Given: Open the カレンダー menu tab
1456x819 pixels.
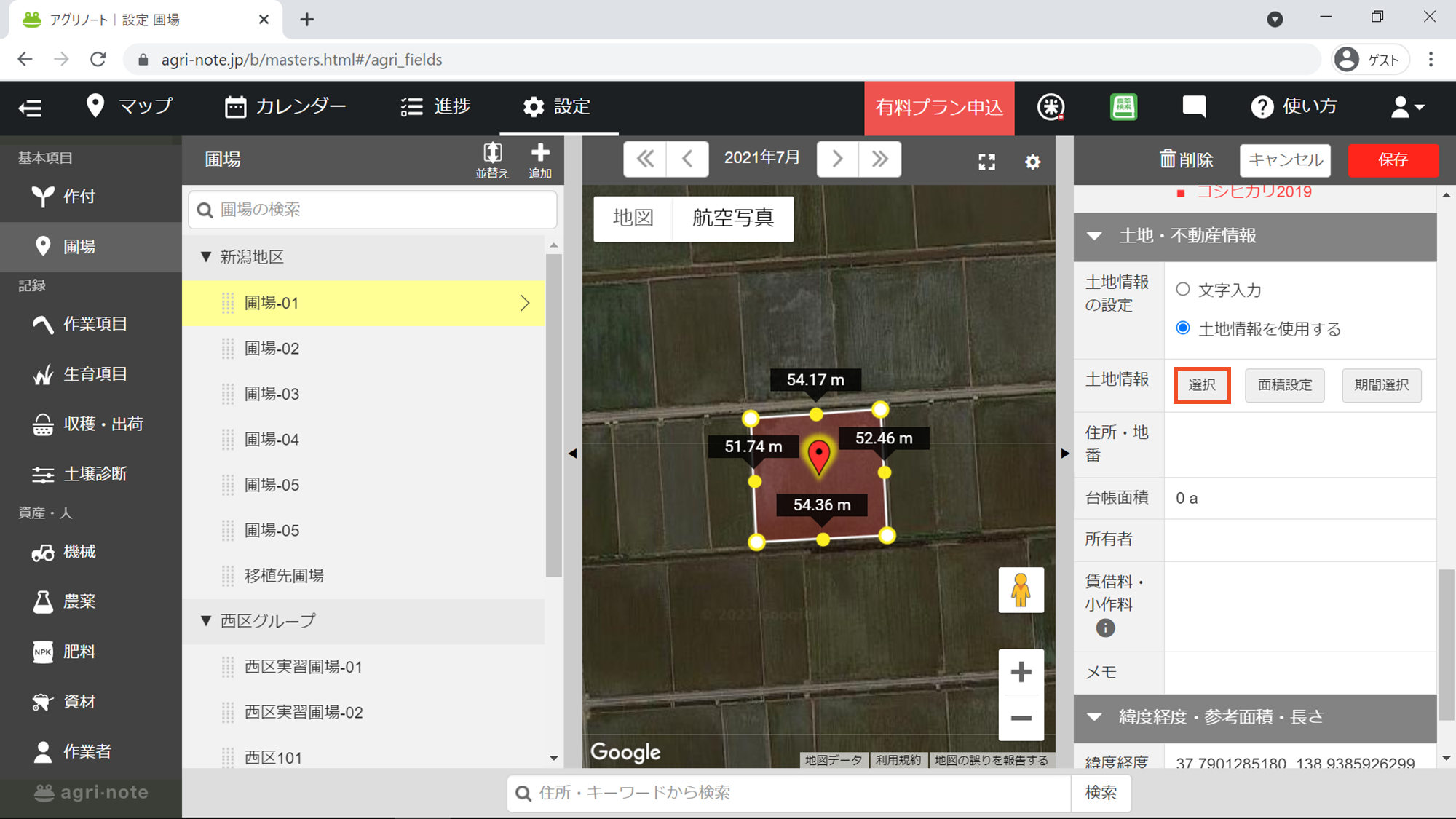Looking at the screenshot, I should [285, 107].
